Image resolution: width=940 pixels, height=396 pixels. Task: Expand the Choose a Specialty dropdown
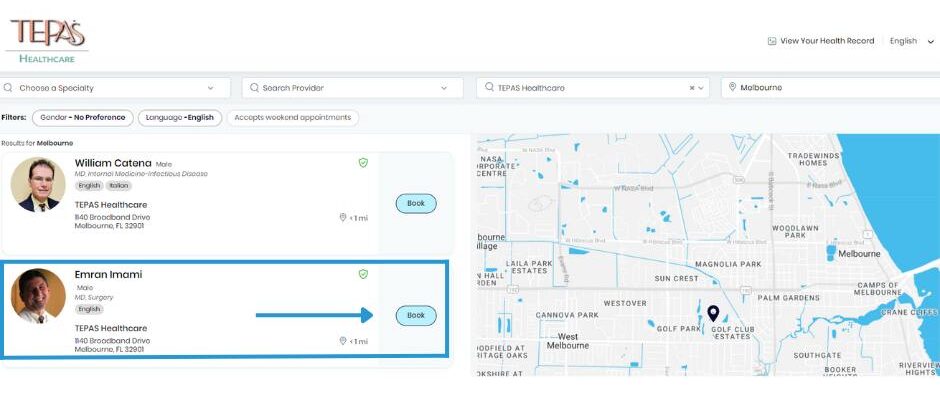(x=210, y=88)
